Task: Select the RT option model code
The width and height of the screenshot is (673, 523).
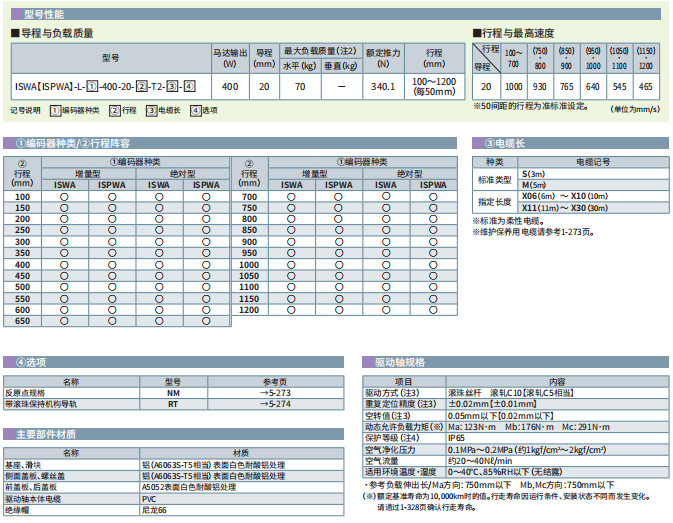Action: [173, 404]
